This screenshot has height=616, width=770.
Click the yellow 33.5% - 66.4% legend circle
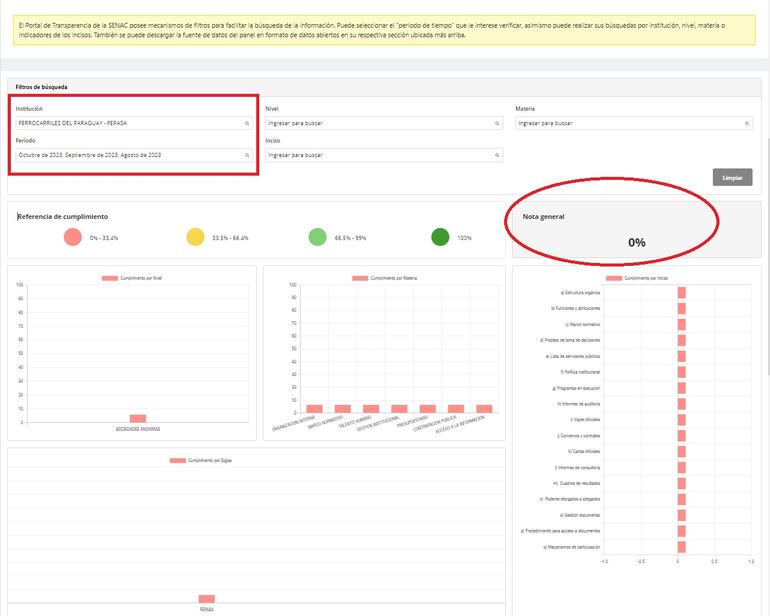coord(195,237)
